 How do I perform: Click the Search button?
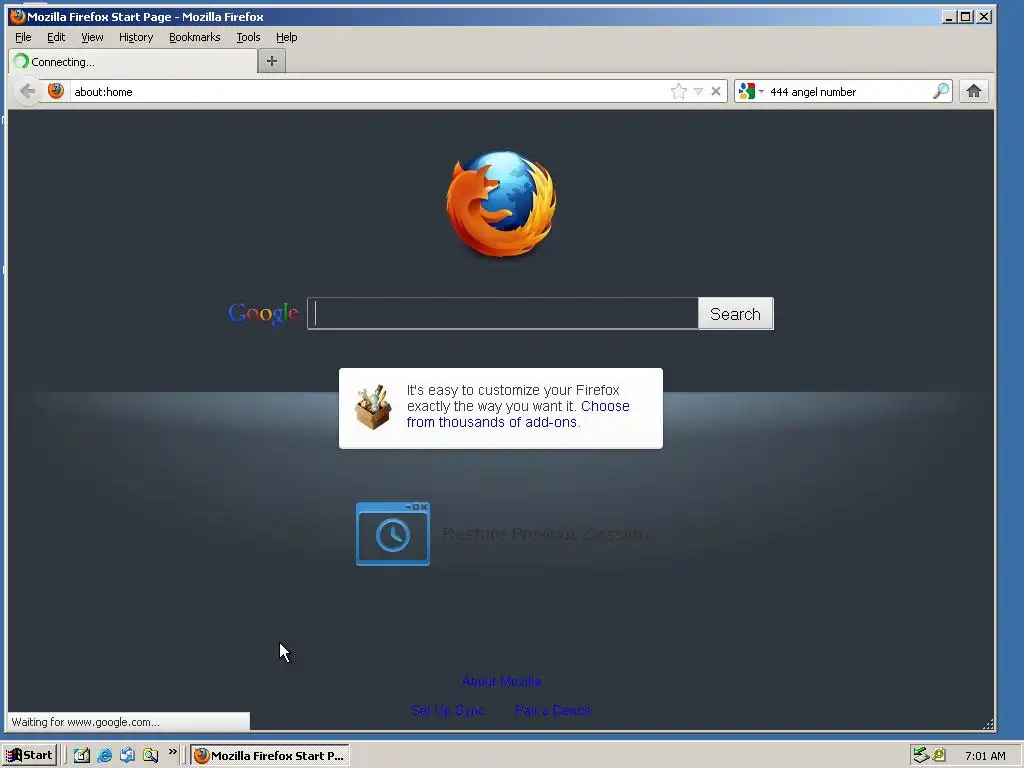point(735,313)
